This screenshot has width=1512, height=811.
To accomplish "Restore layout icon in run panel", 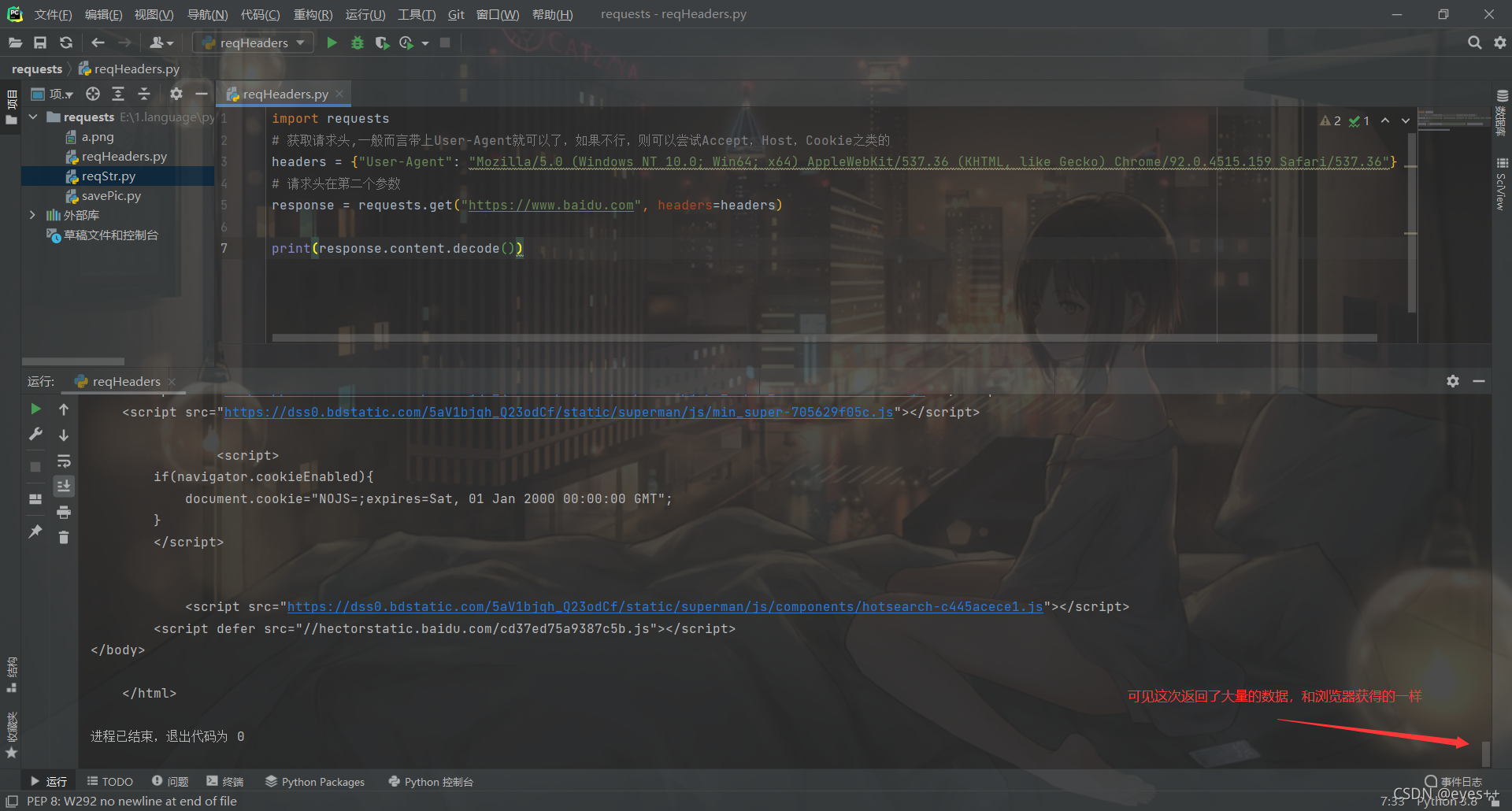I will pyautogui.click(x=35, y=498).
